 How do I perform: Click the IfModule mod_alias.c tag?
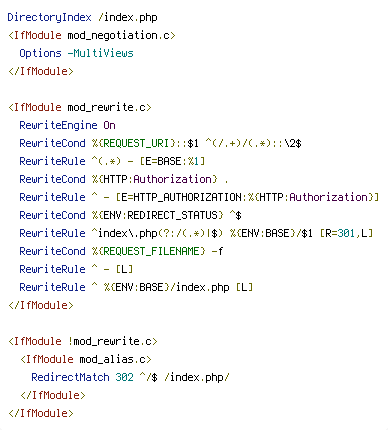point(86,359)
